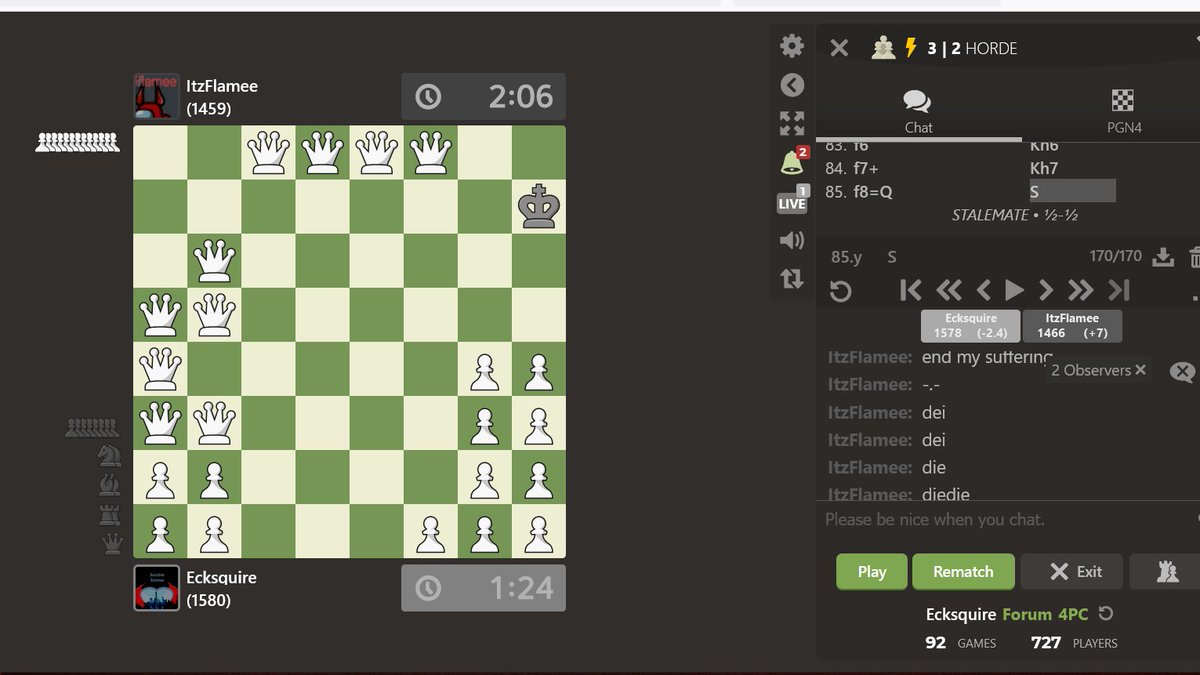
Task: Download the game with the download icon
Action: pyautogui.click(x=1163, y=257)
